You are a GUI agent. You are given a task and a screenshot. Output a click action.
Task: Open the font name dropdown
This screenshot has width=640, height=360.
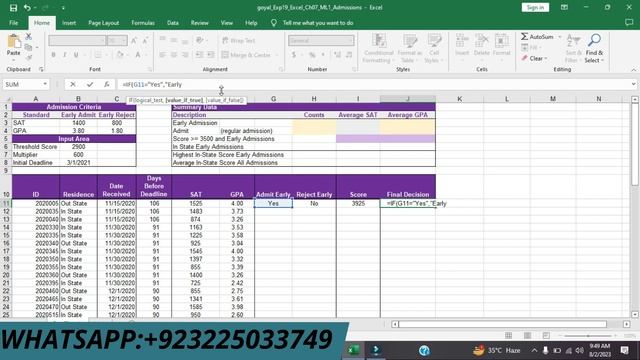tap(102, 40)
